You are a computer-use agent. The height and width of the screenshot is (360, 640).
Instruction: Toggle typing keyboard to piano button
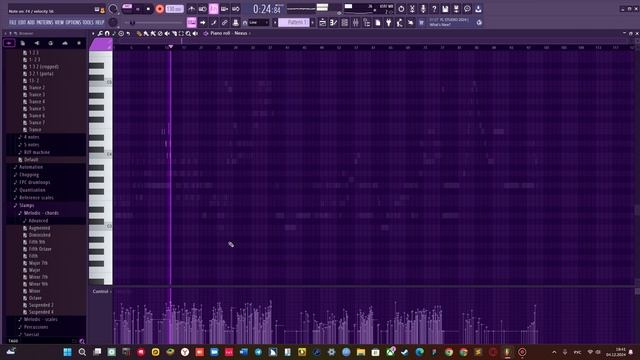pos(192,23)
